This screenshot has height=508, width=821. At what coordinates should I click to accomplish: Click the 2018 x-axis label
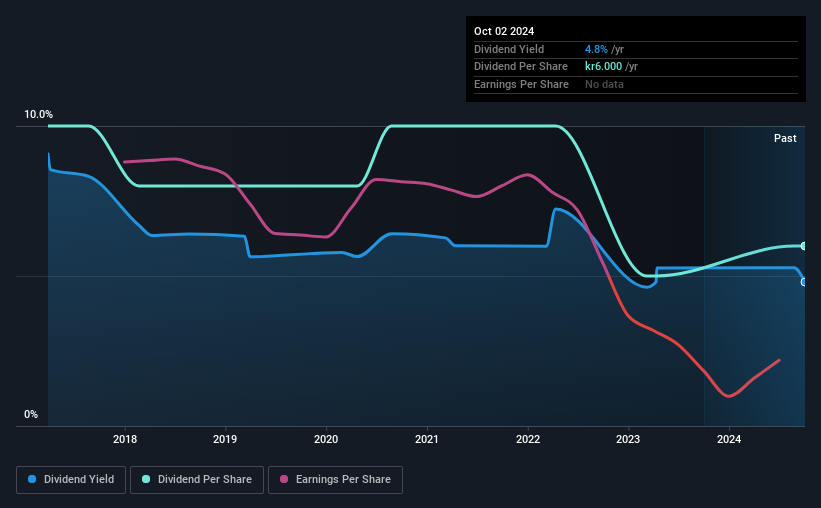tap(125, 439)
